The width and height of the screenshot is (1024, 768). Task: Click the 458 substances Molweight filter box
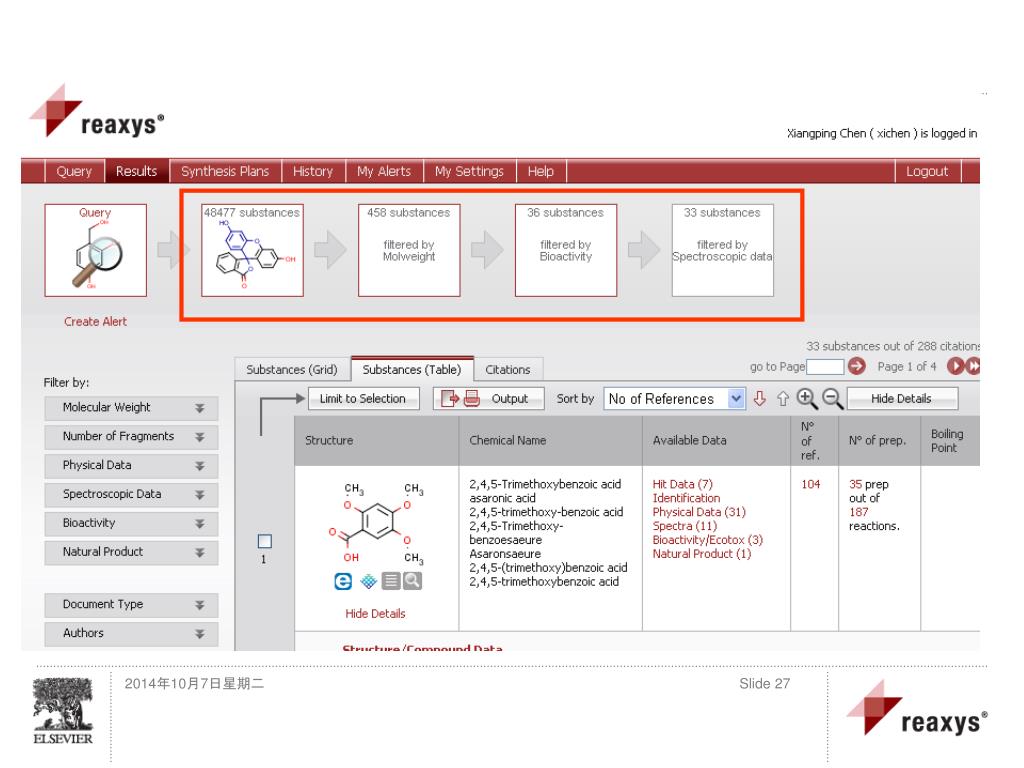[409, 250]
